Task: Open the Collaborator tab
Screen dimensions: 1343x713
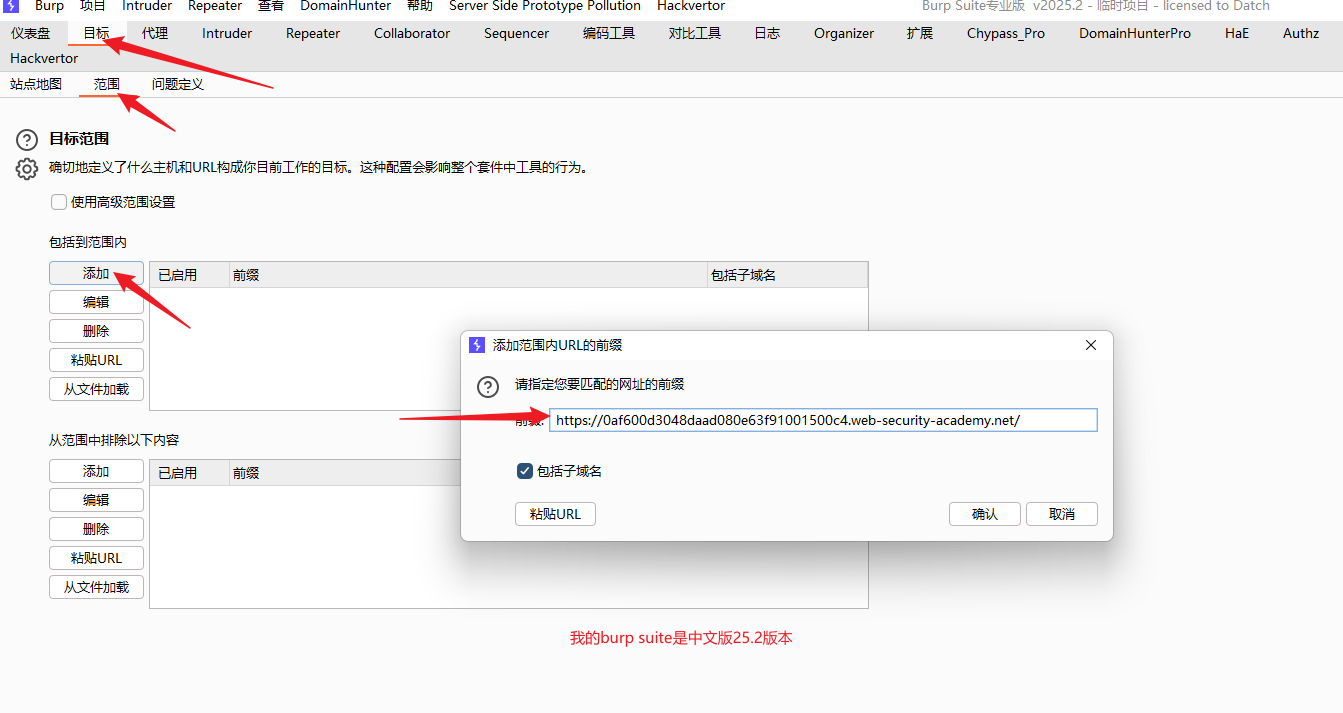Action: [412, 33]
